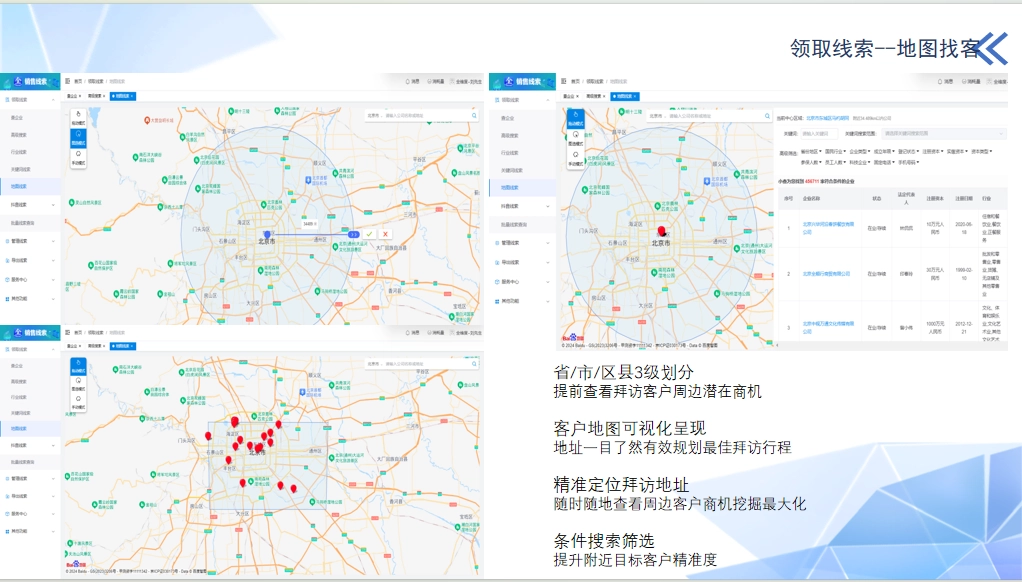Expand 管理线索 in results-table screenshot sidebar
The image size is (1022, 582).
point(523,242)
